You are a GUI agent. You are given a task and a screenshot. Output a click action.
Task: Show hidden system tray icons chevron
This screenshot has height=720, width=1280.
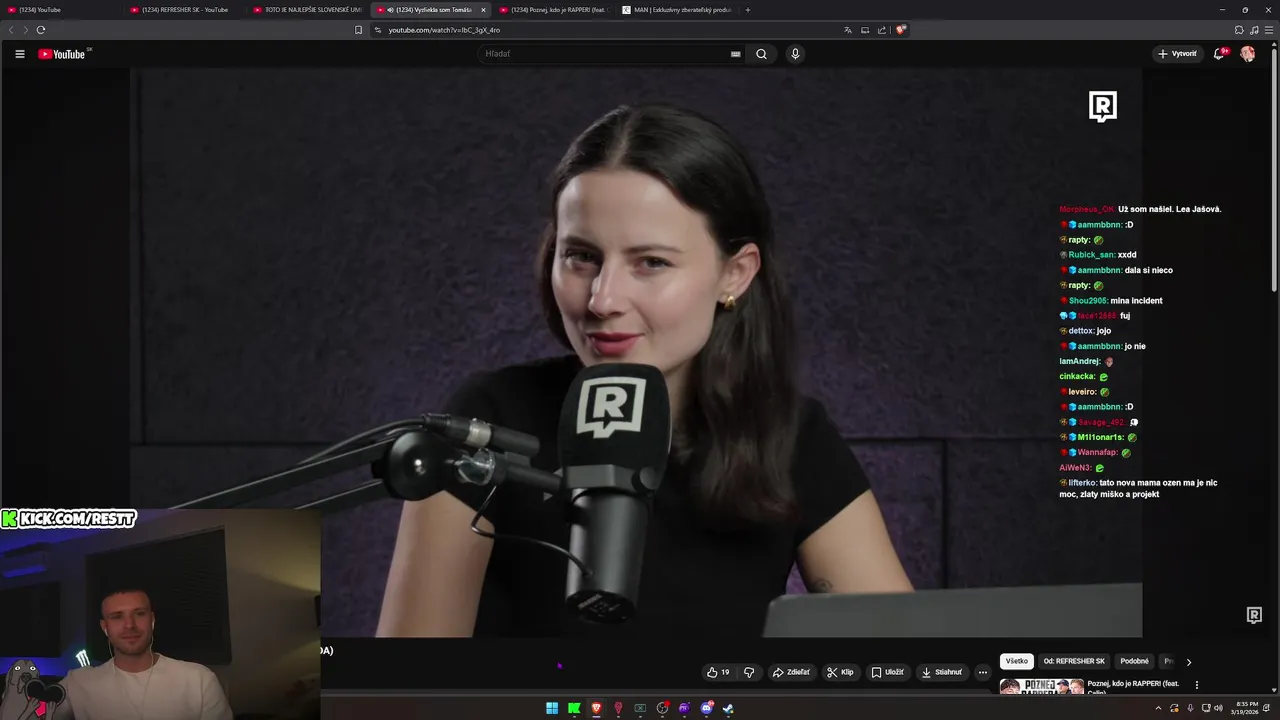pos(1158,708)
